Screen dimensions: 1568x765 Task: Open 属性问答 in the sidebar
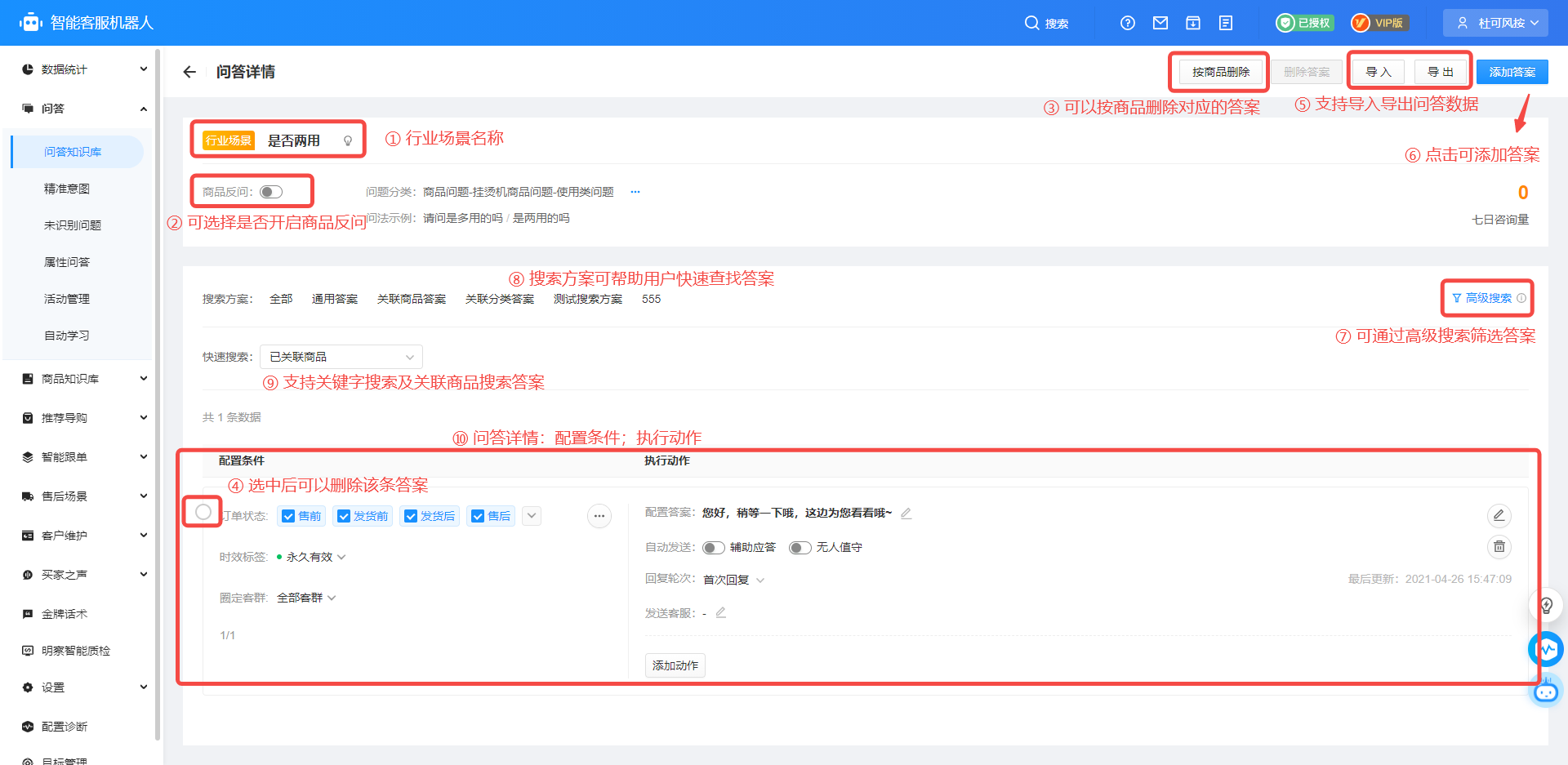coord(67,262)
